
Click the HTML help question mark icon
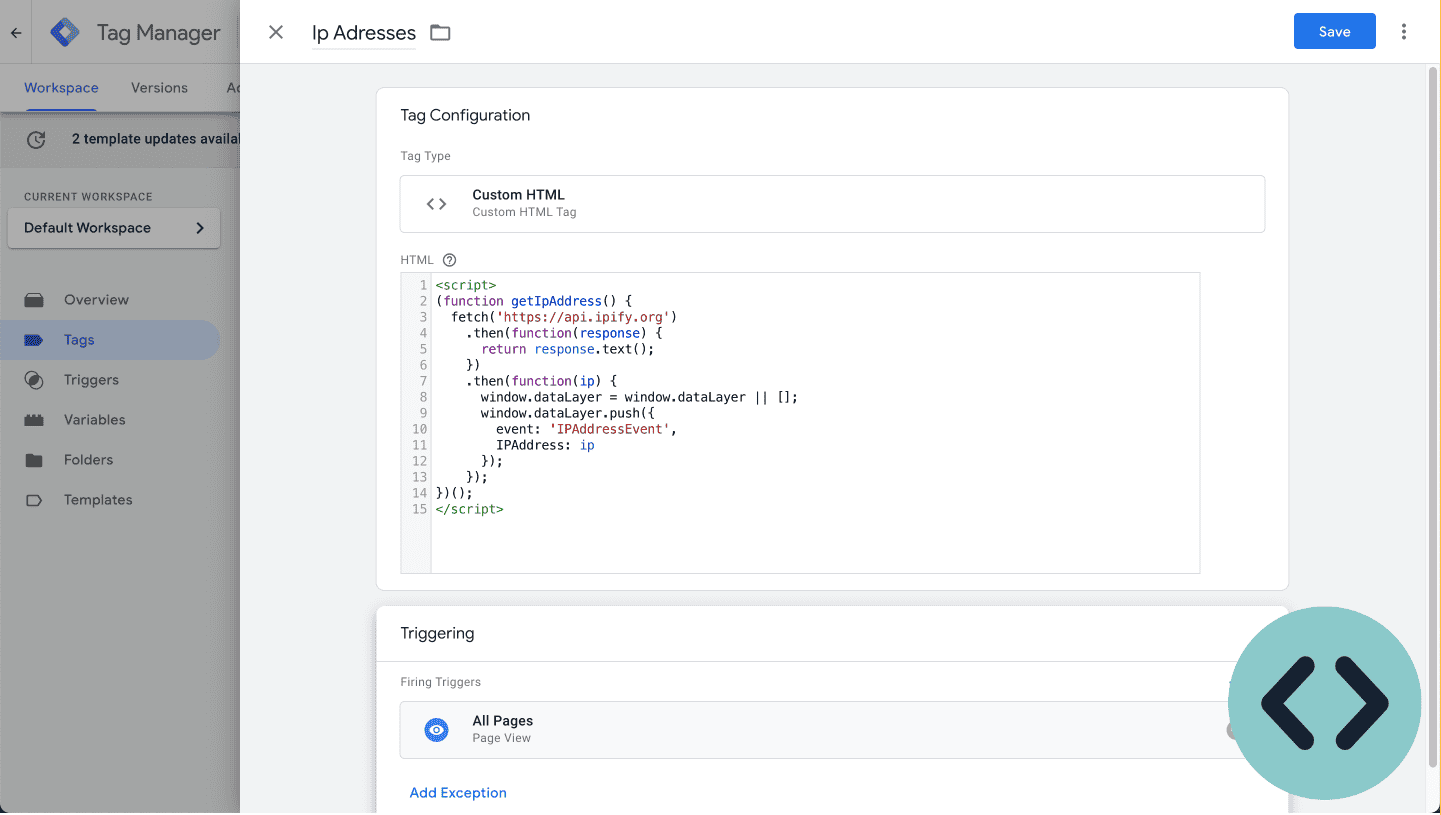pyautogui.click(x=448, y=259)
